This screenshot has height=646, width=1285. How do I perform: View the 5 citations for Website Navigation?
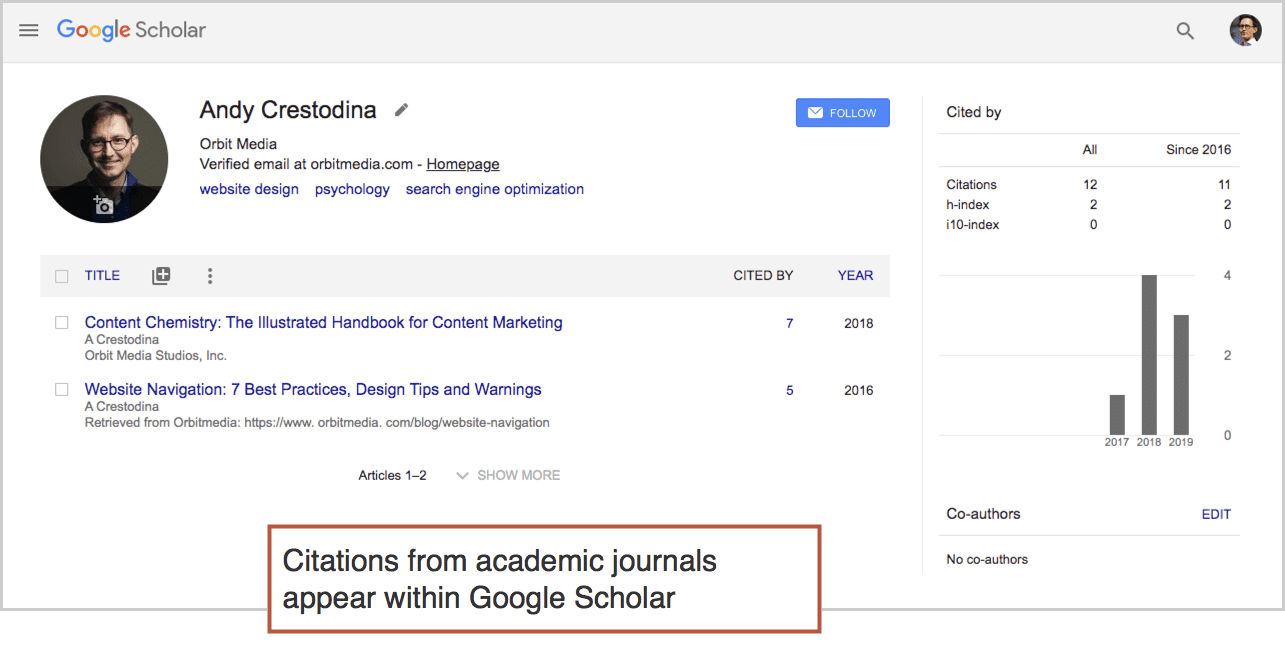790,391
